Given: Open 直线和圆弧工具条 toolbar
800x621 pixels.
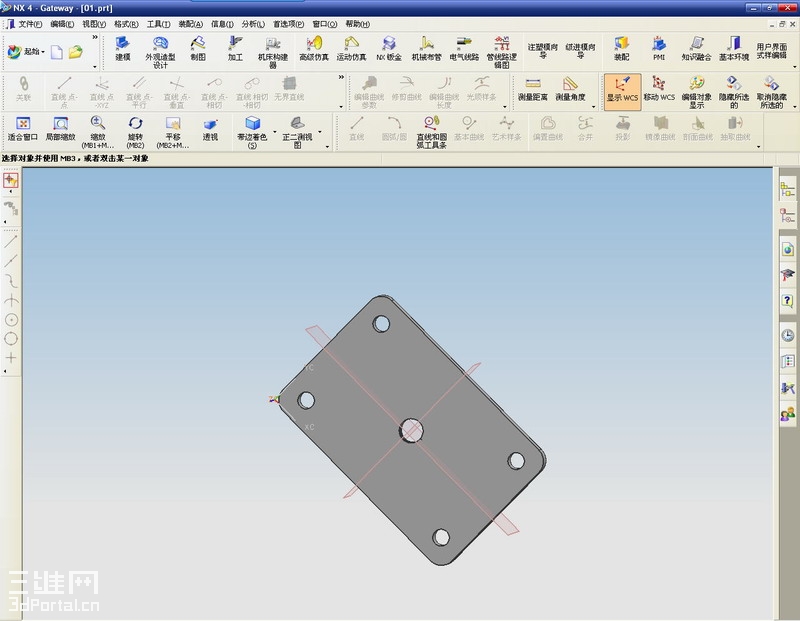Looking at the screenshot, I should 432,132.
